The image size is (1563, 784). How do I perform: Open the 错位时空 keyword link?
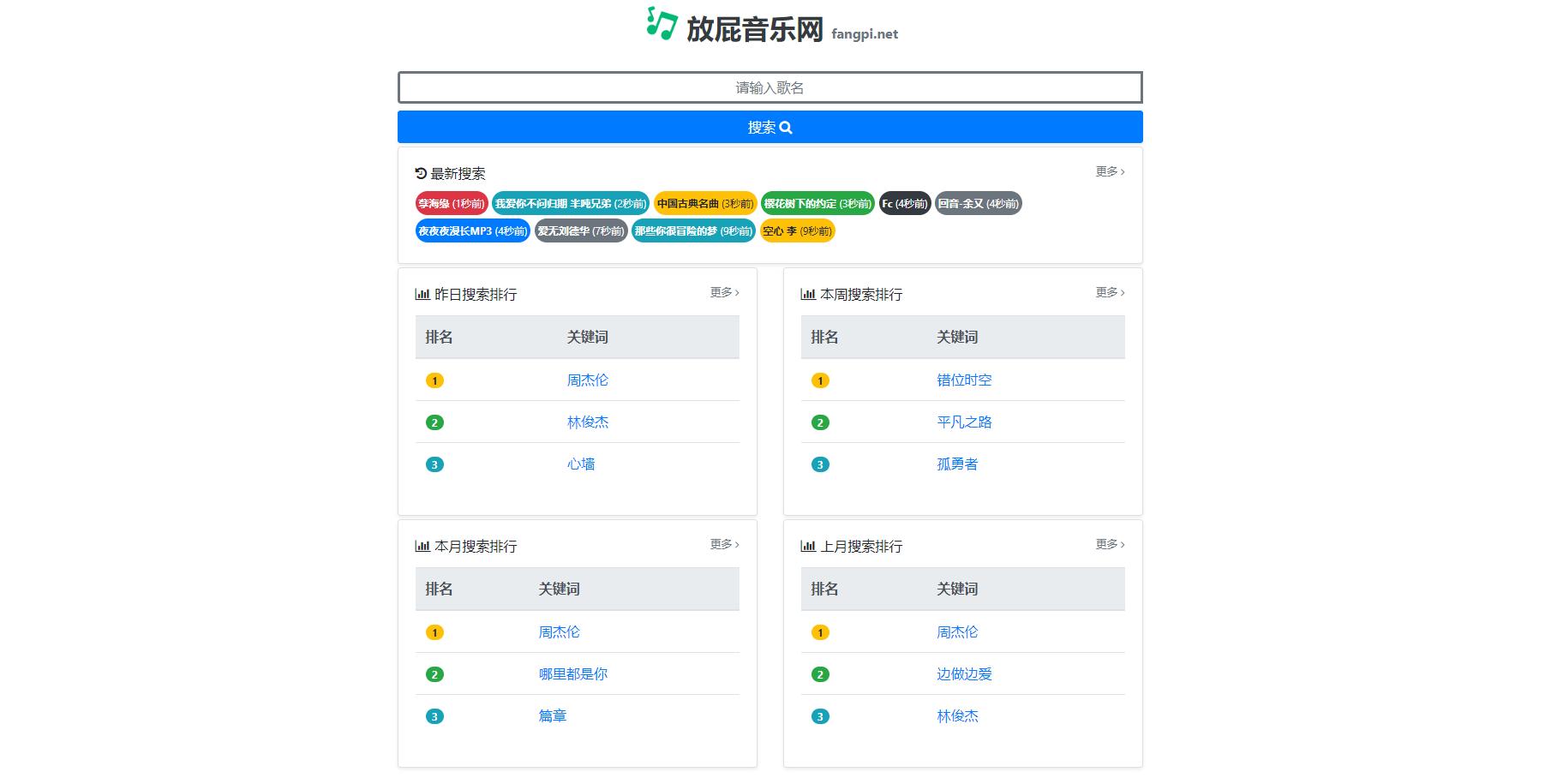[x=963, y=380]
